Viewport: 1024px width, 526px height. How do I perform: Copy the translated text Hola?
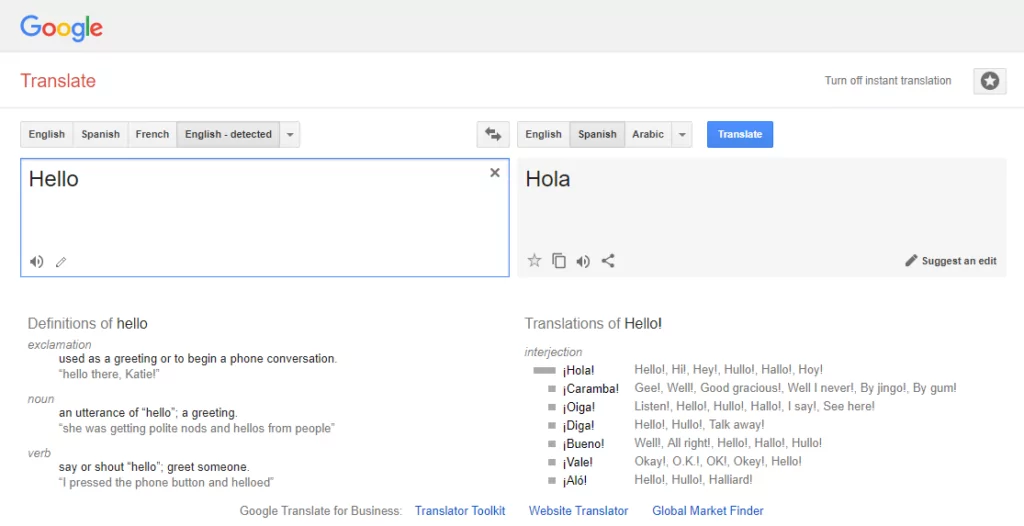(x=559, y=261)
